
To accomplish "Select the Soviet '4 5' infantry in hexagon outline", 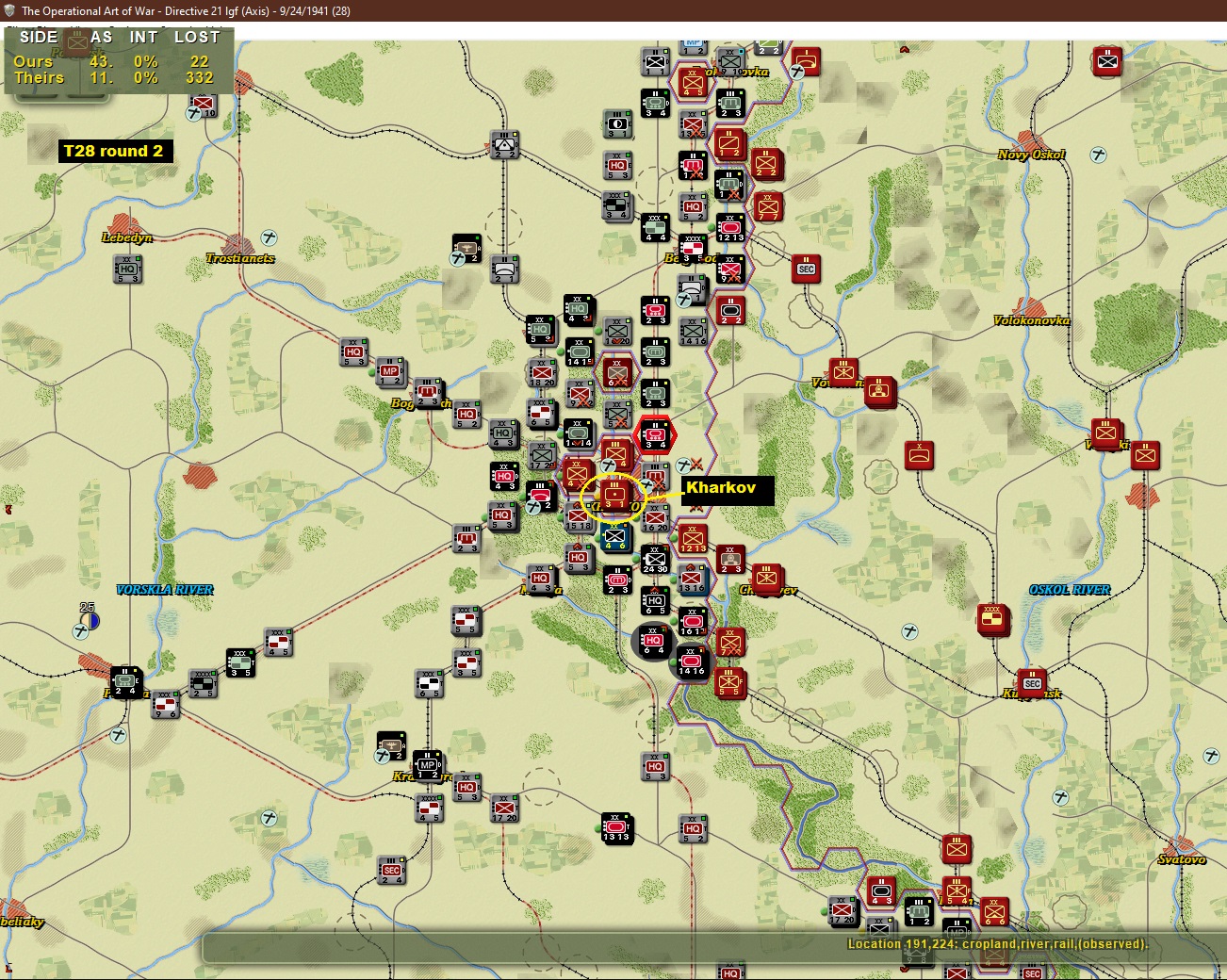I will pos(693,82).
